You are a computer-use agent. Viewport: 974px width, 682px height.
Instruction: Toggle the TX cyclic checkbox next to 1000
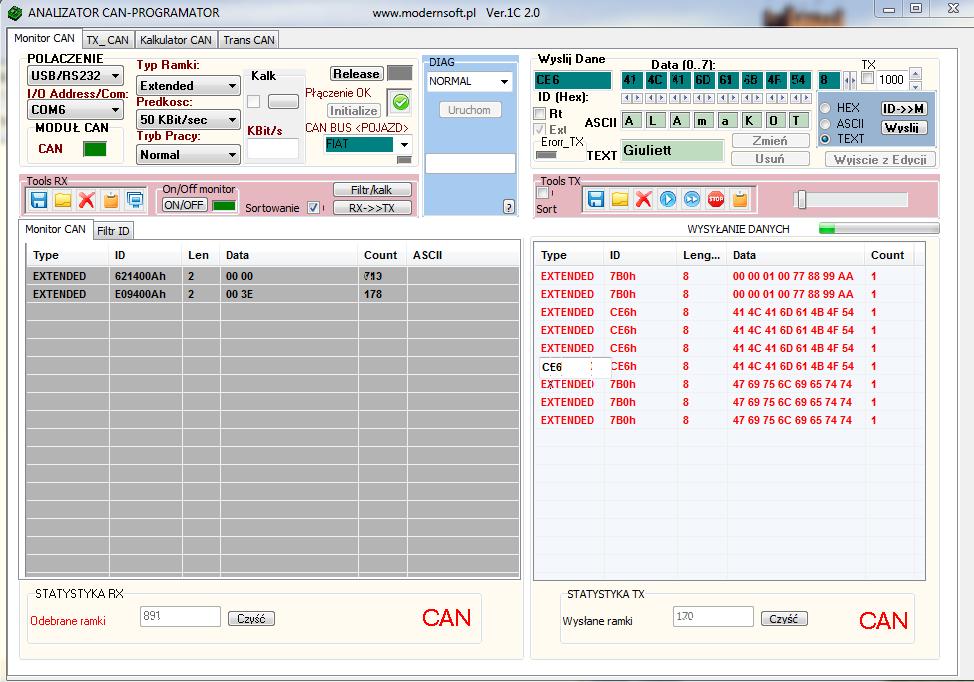click(x=868, y=78)
